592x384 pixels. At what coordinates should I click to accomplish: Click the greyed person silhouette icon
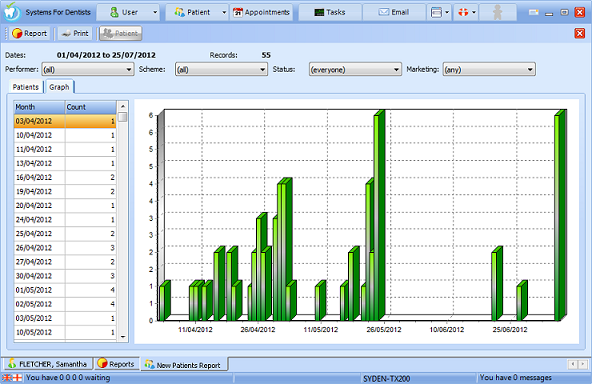[498, 12]
